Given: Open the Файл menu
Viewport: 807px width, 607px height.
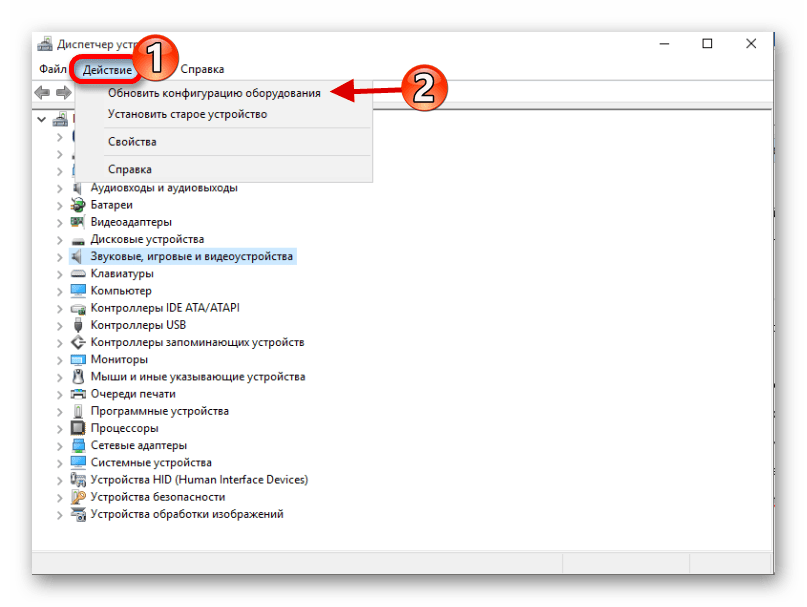Looking at the screenshot, I should click(x=52, y=69).
